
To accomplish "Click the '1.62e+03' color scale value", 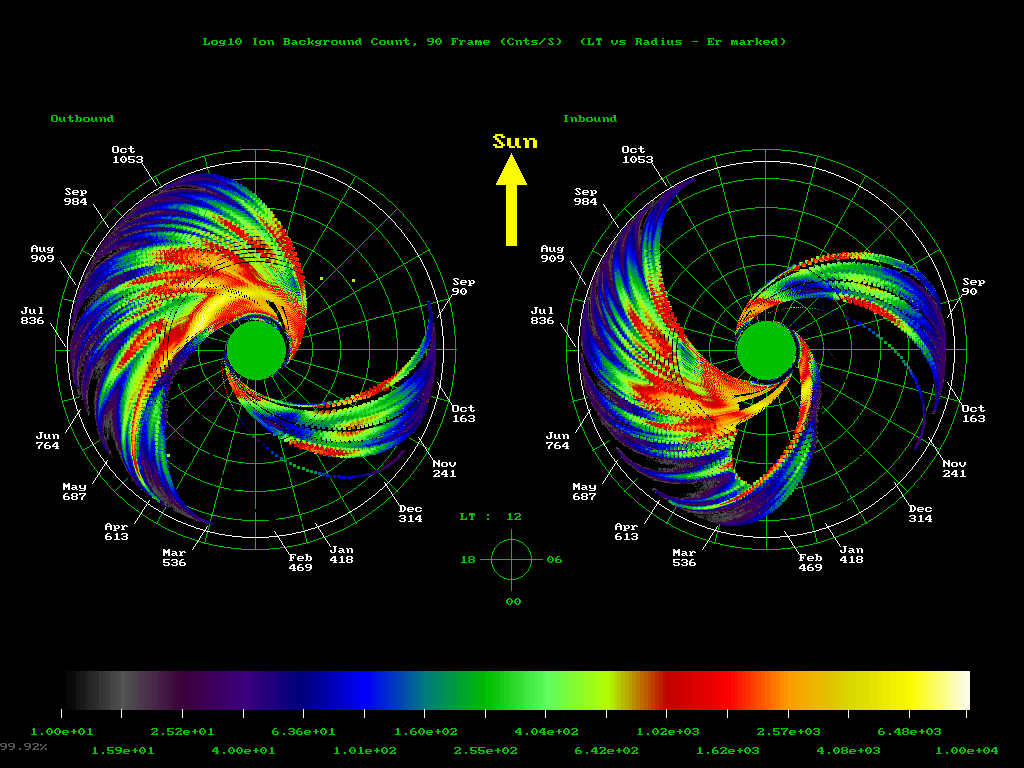I will click(728, 751).
